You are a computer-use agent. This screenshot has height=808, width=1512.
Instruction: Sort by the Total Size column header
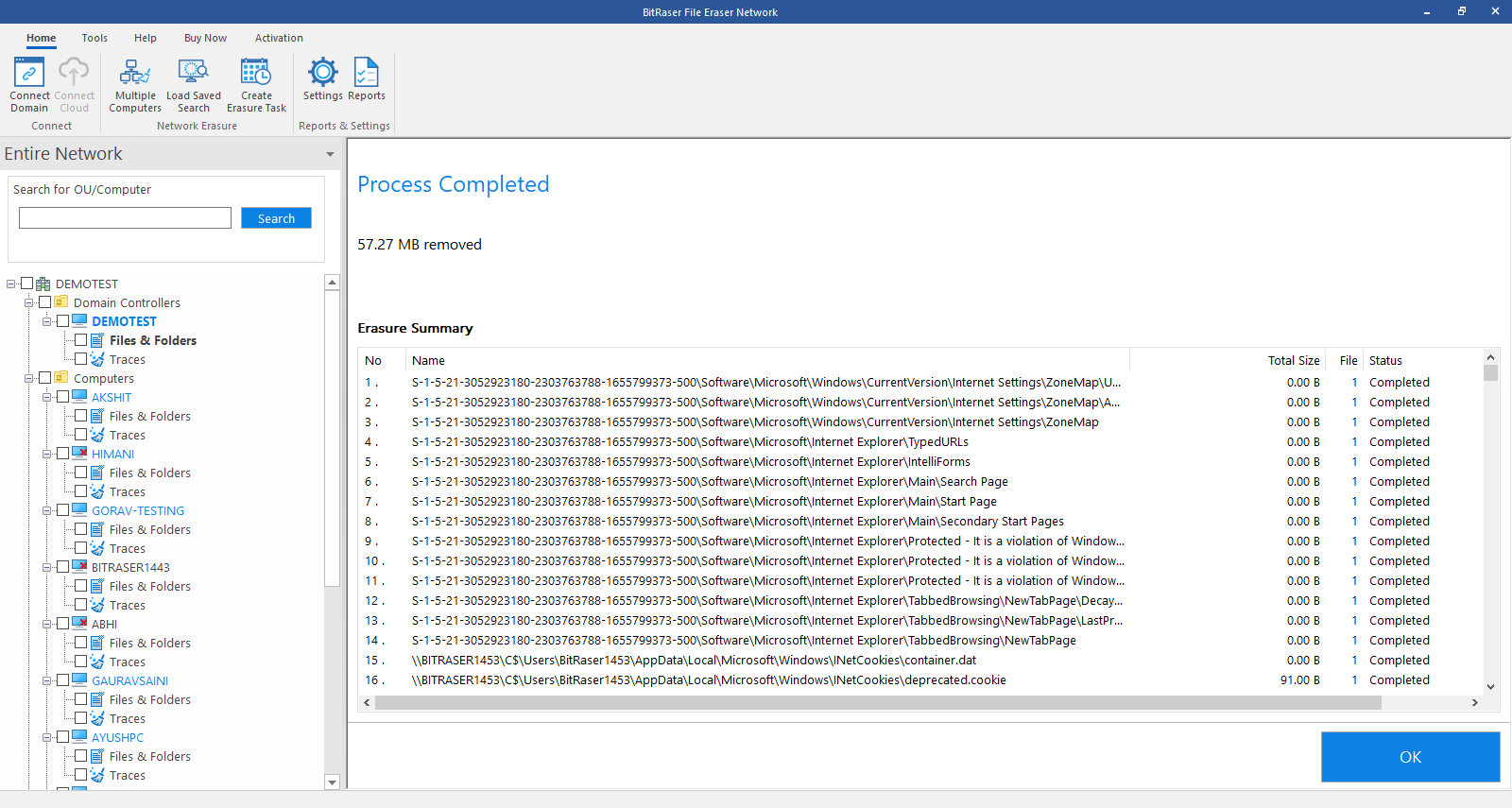click(x=1294, y=360)
